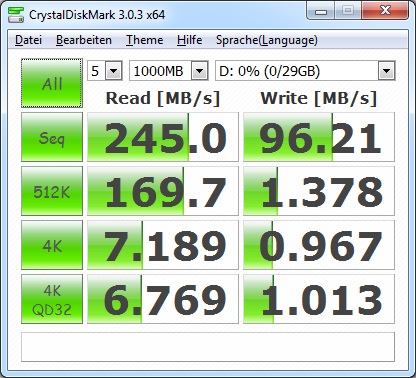This screenshot has width=416, height=378.
Task: Start the 4K benchmark test
Action: pos(52,245)
